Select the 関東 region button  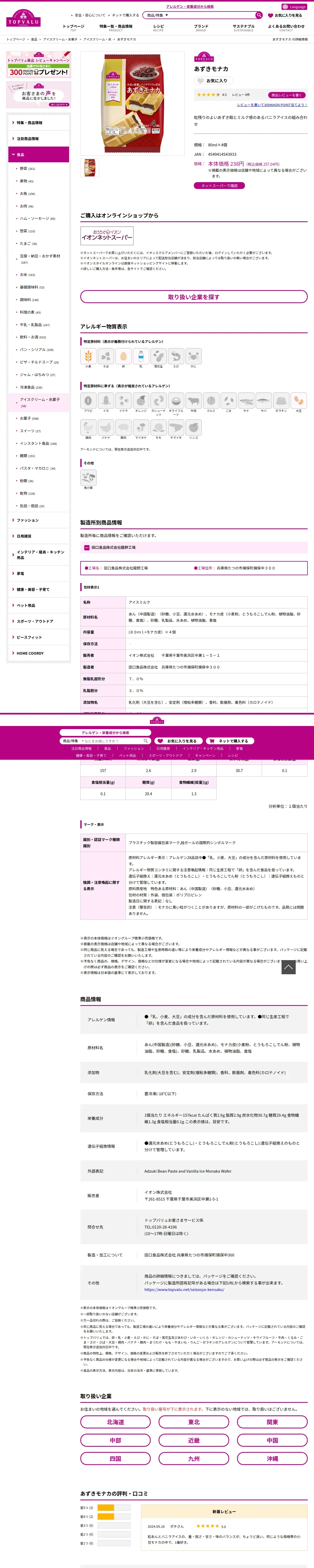(x=273, y=1422)
